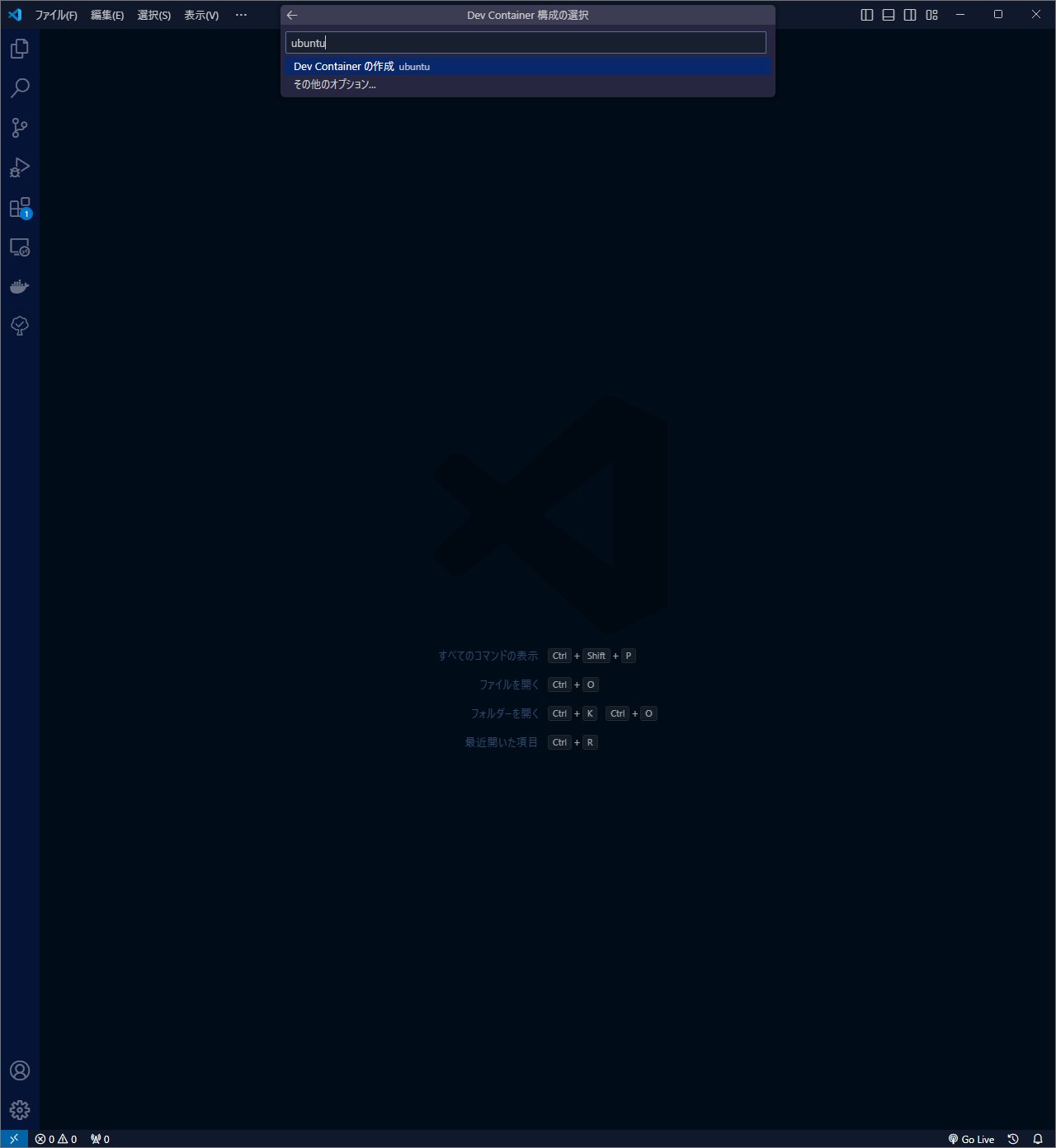Open the ファイル(F) menu
The height and width of the screenshot is (1148, 1056).
56,15
